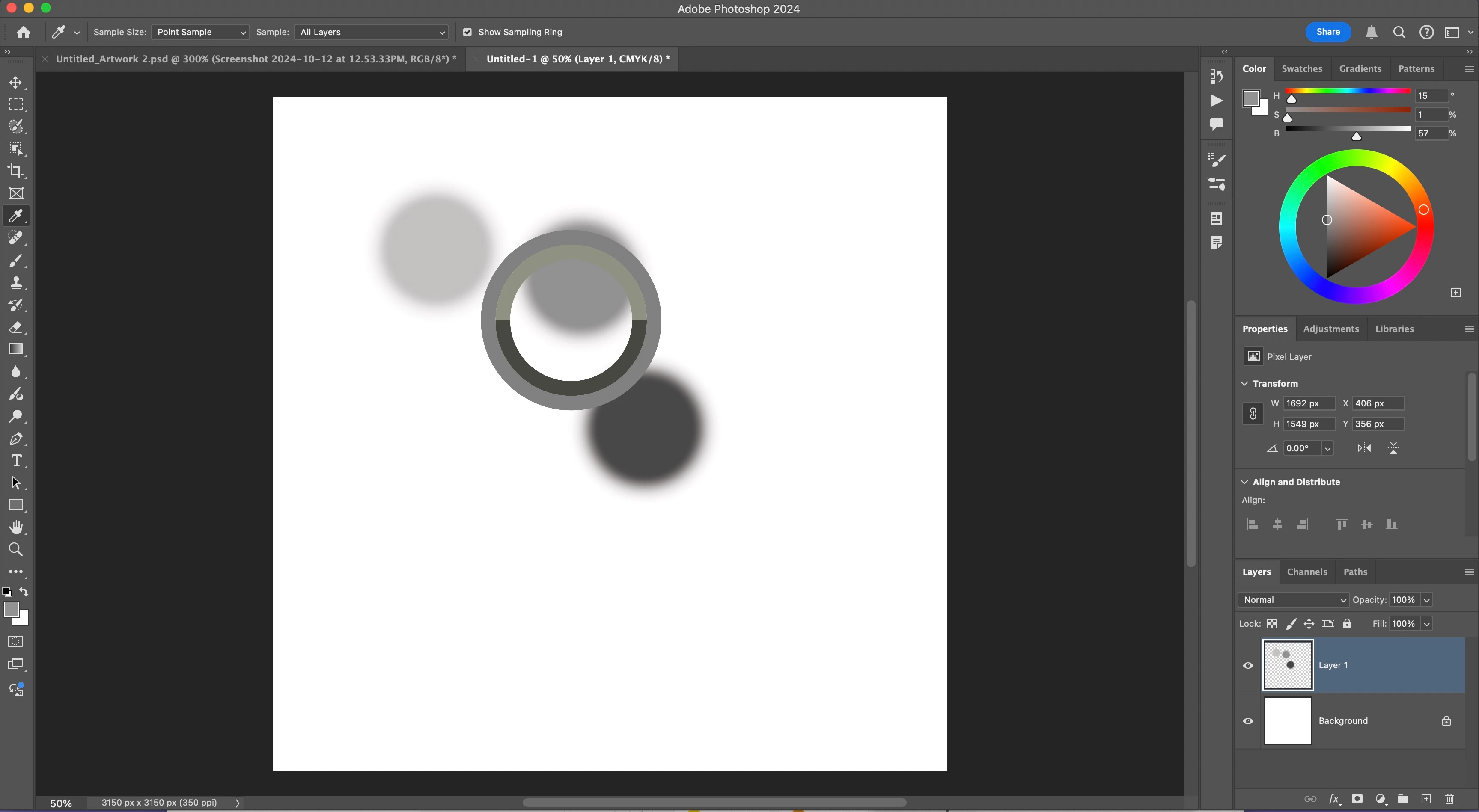This screenshot has width=1479, height=812.
Task: Click the delete layer trash icon
Action: point(1449,799)
